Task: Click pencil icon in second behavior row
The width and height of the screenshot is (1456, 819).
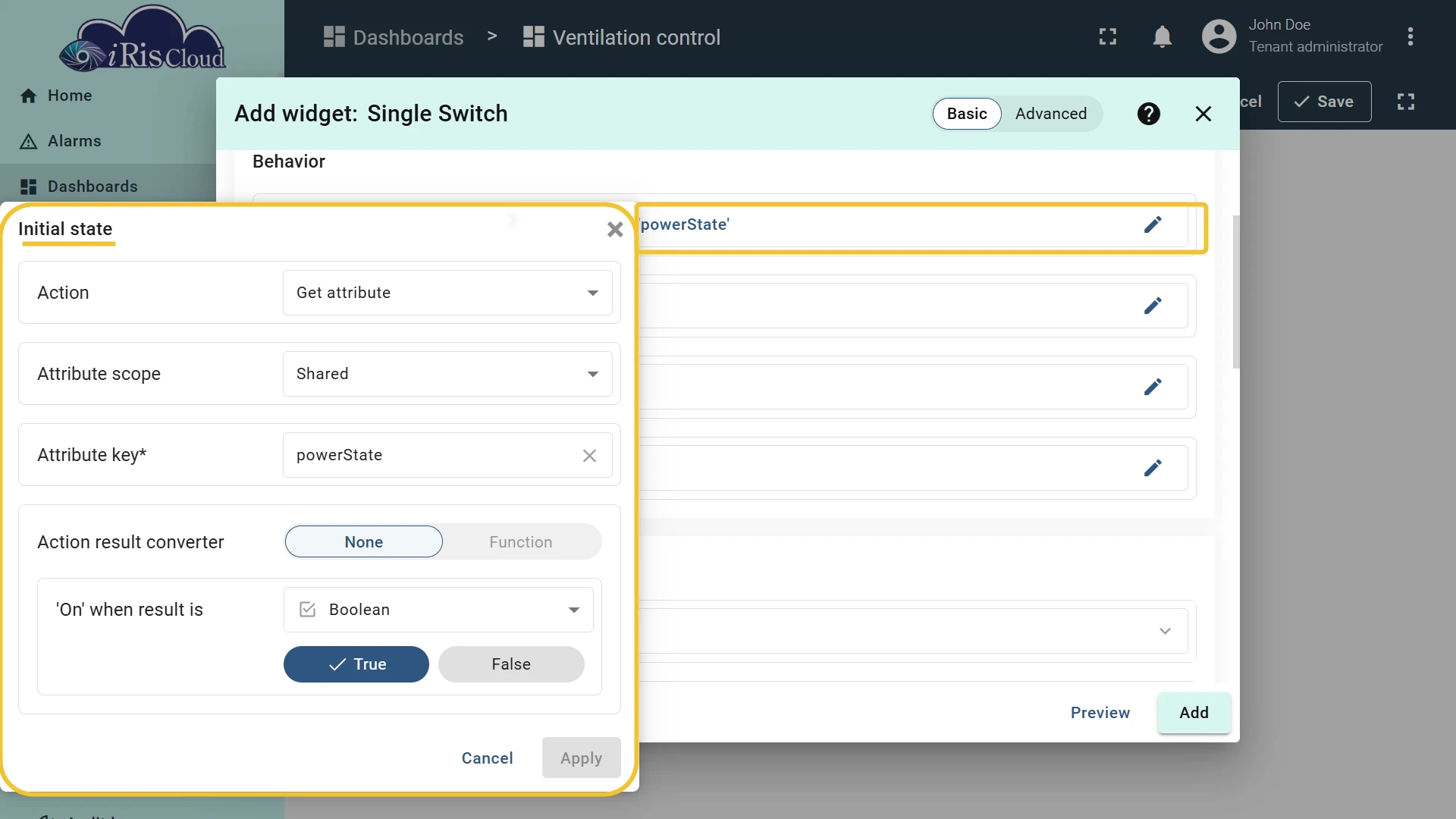Action: click(1152, 306)
